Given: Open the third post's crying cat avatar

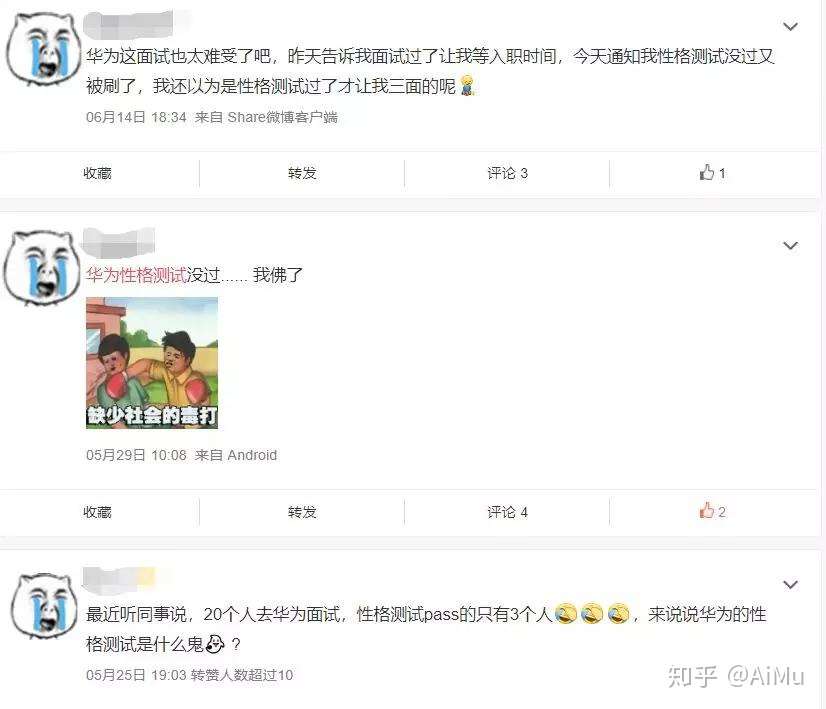Looking at the screenshot, I should click(x=44, y=606).
